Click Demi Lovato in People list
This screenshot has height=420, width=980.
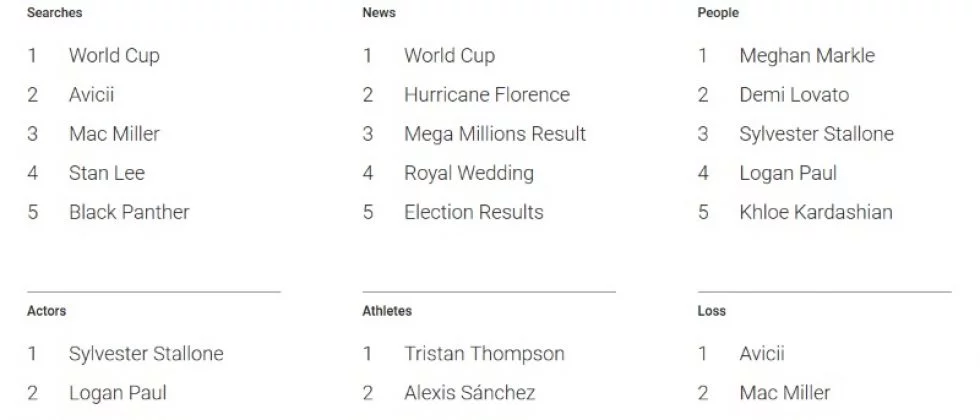click(x=794, y=95)
